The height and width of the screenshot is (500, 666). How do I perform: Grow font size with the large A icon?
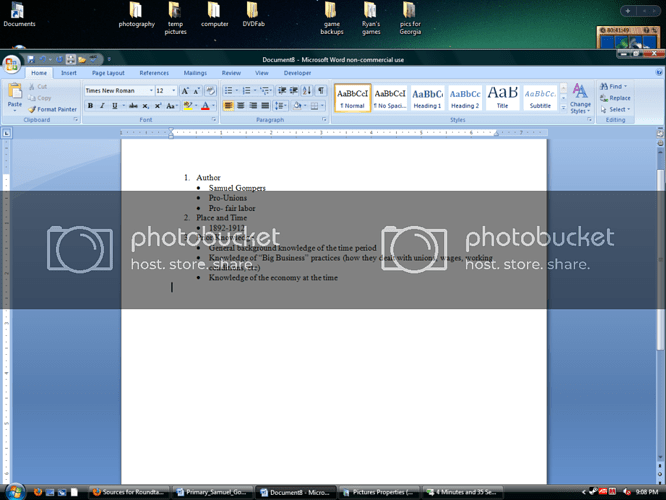click(185, 91)
